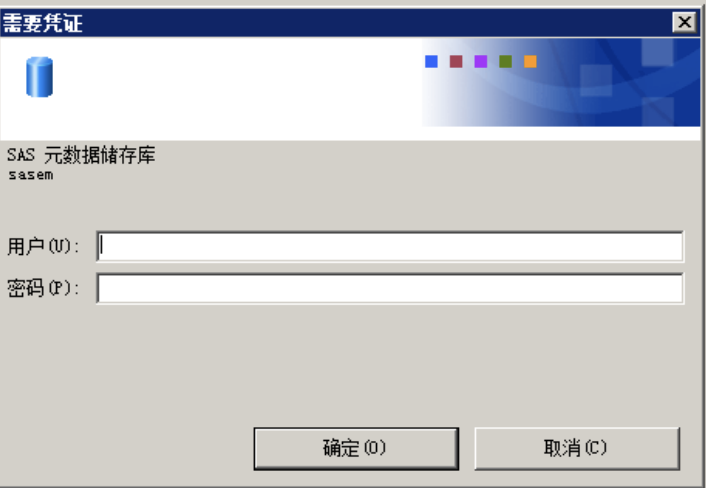Image resolution: width=708 pixels, height=488 pixels.
Task: Click the purple square in the banner
Action: pos(481,61)
